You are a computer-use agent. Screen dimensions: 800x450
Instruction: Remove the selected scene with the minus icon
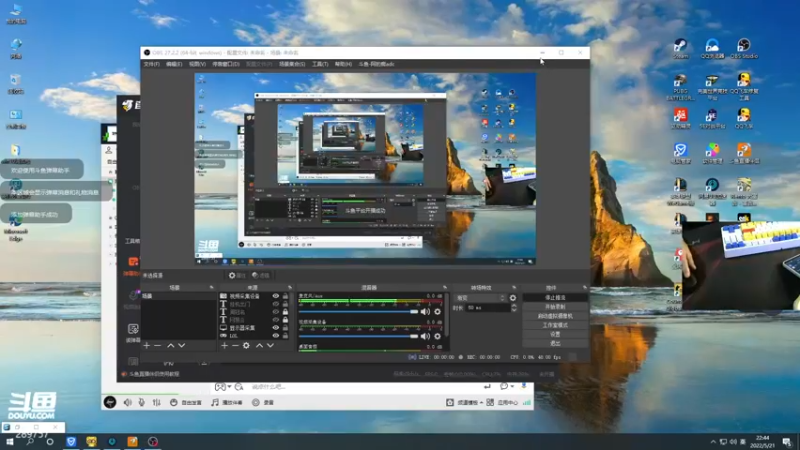158,345
